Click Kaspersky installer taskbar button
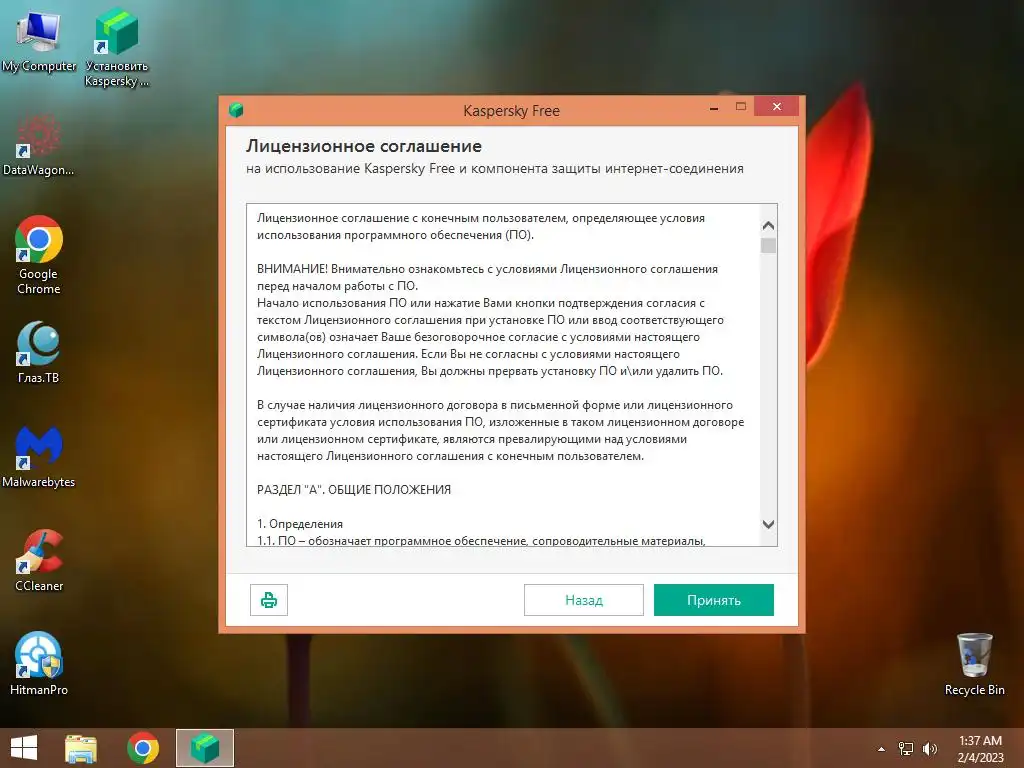 (x=205, y=748)
